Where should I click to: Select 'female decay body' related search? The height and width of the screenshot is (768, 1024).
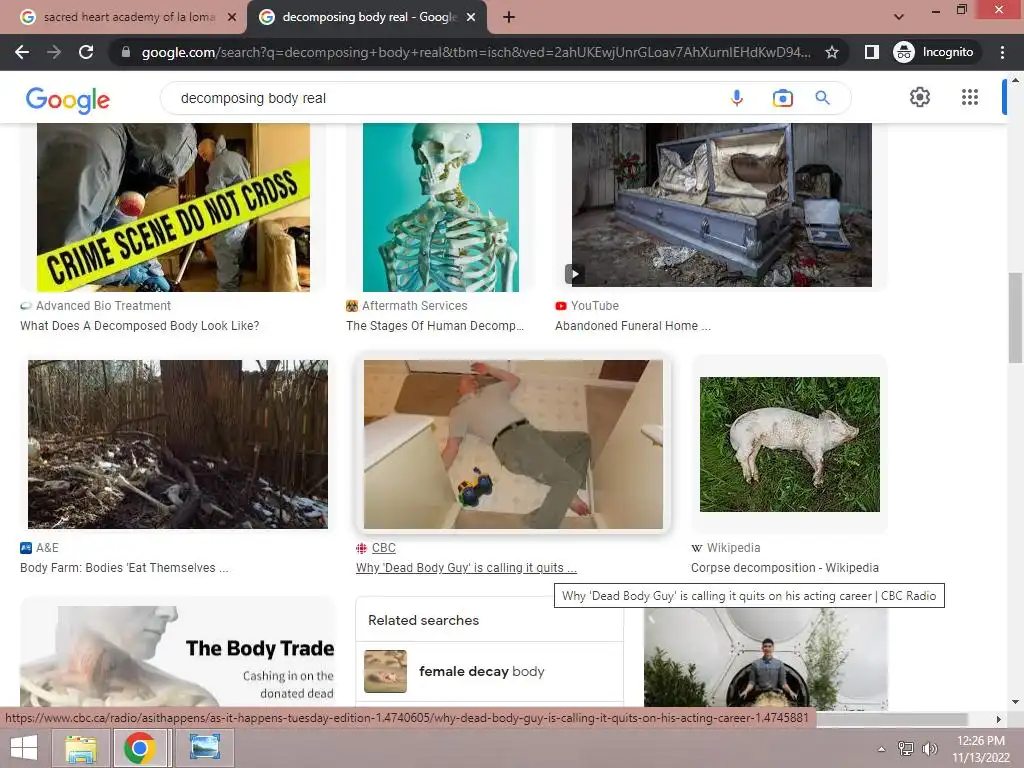pos(489,671)
